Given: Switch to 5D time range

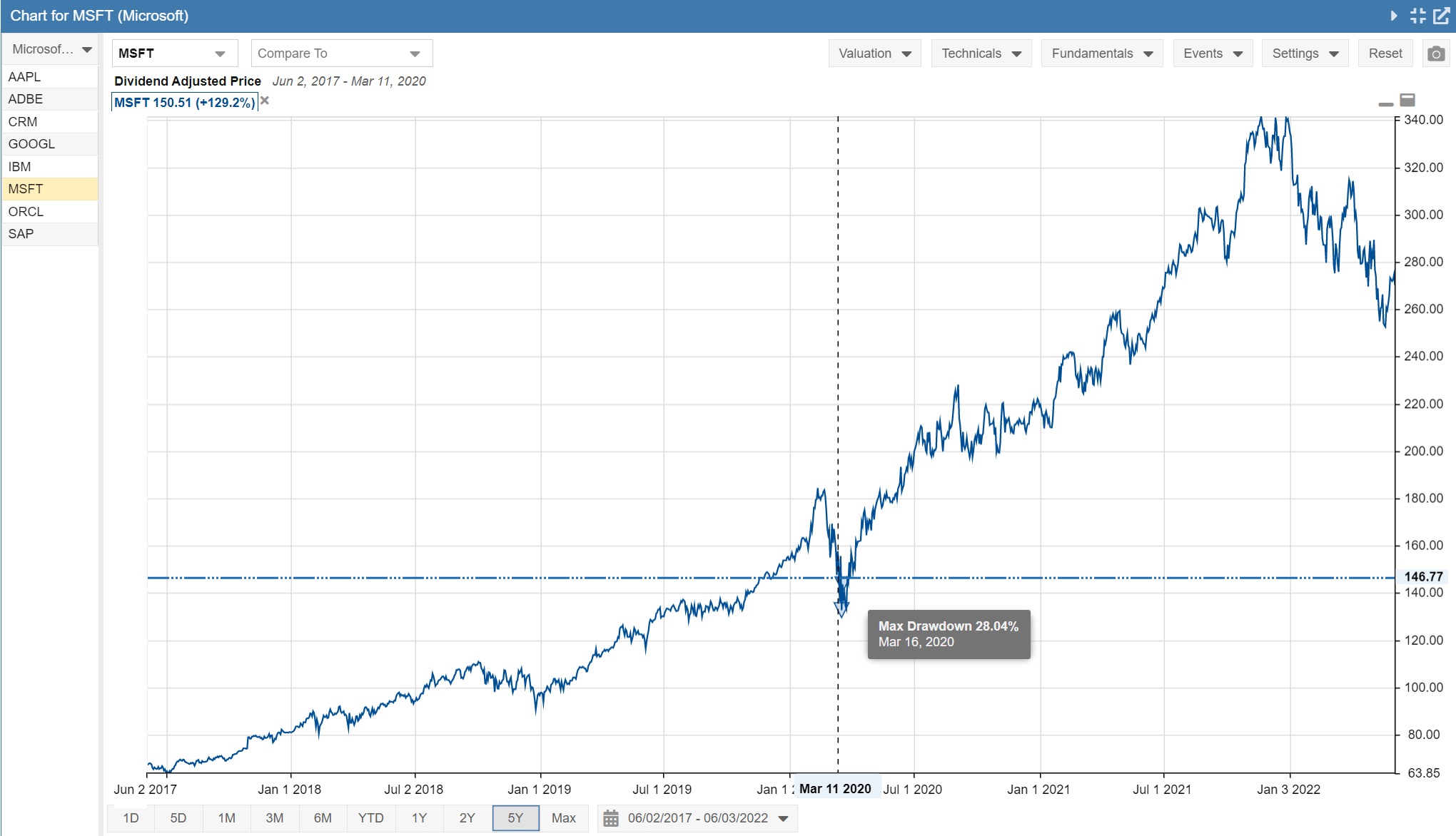Looking at the screenshot, I should 178,818.
